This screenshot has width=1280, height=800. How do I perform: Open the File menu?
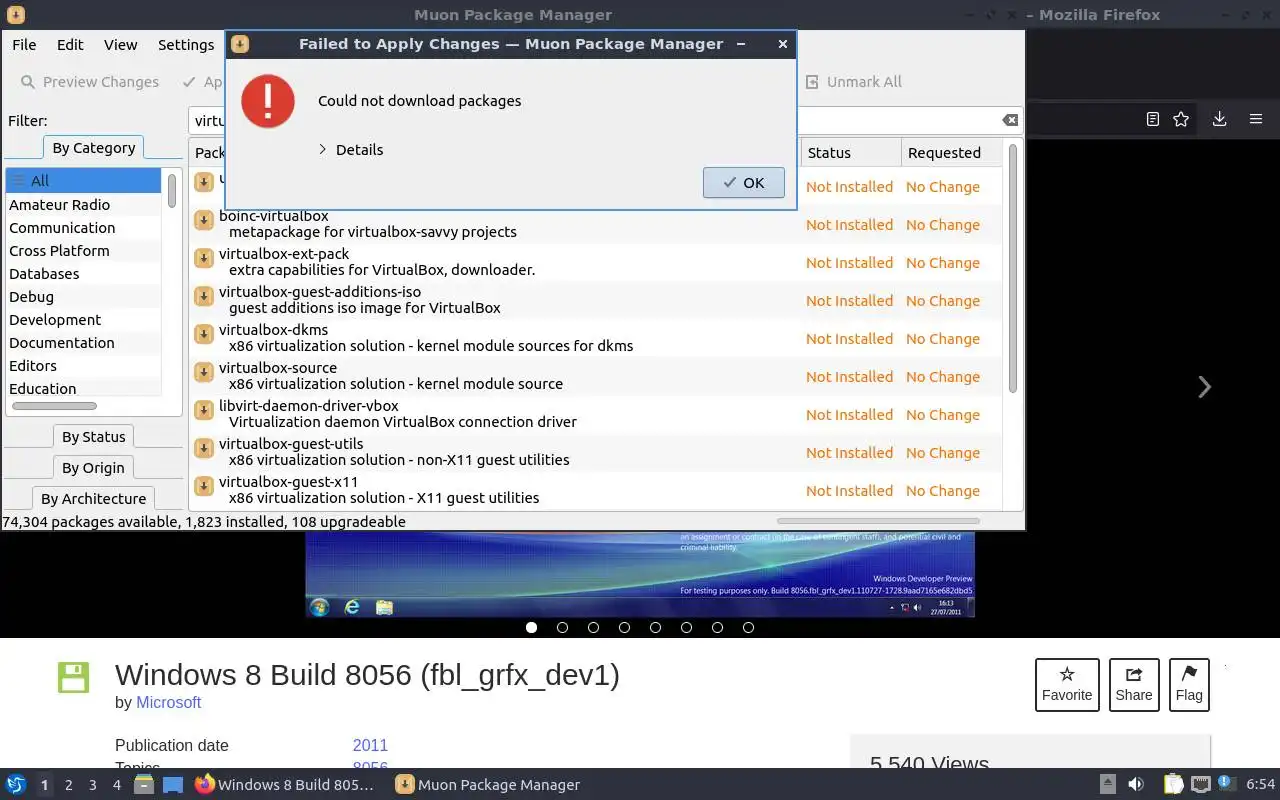click(x=24, y=45)
